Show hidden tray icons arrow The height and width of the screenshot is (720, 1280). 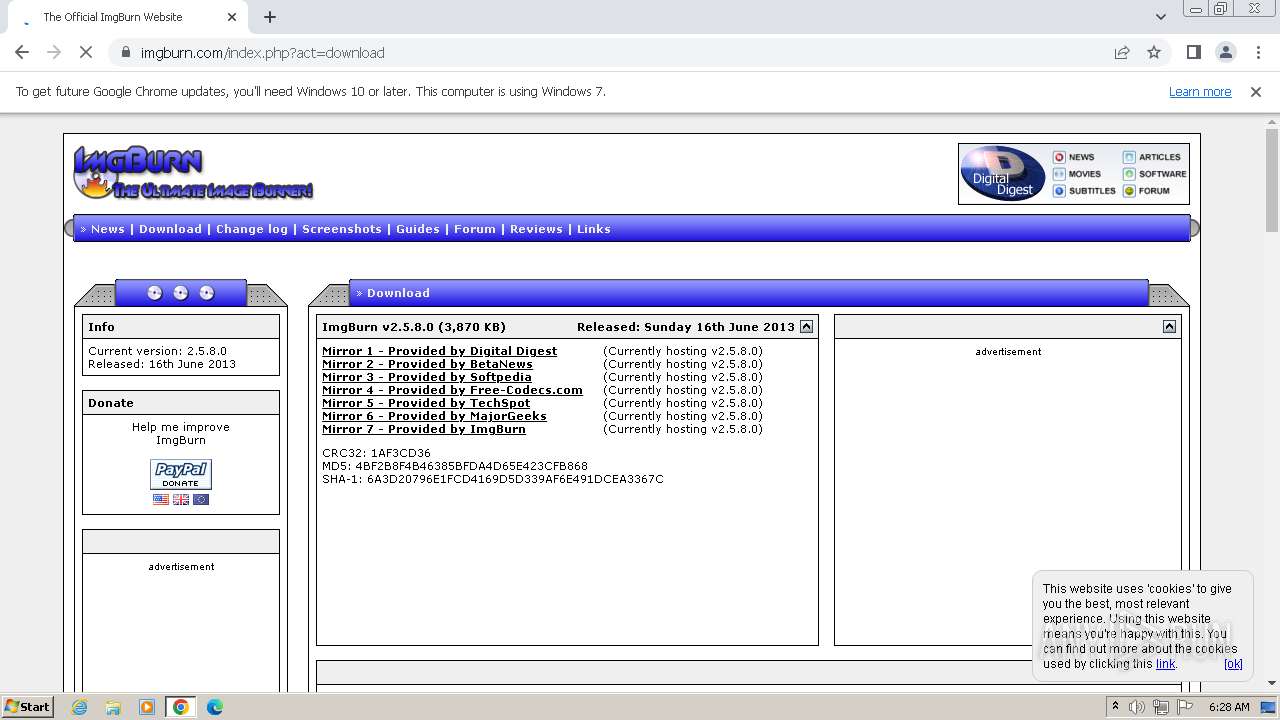coord(1115,707)
